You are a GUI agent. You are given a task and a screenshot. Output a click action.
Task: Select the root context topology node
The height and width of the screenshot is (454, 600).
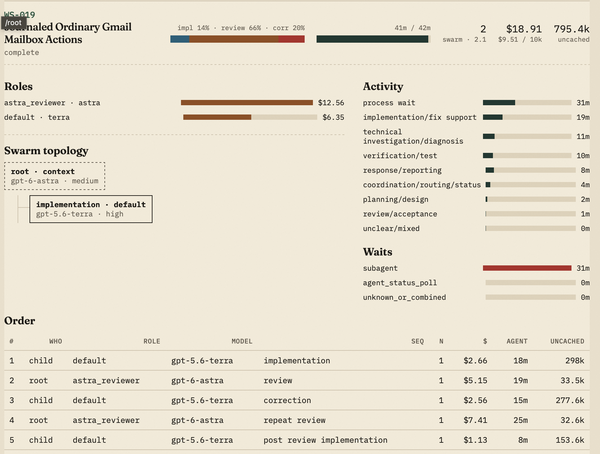click(55, 176)
